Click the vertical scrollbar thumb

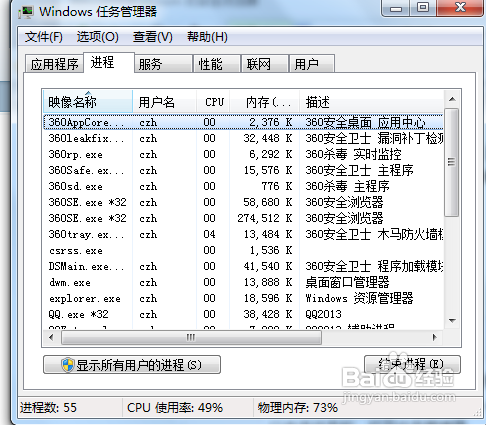(452, 162)
